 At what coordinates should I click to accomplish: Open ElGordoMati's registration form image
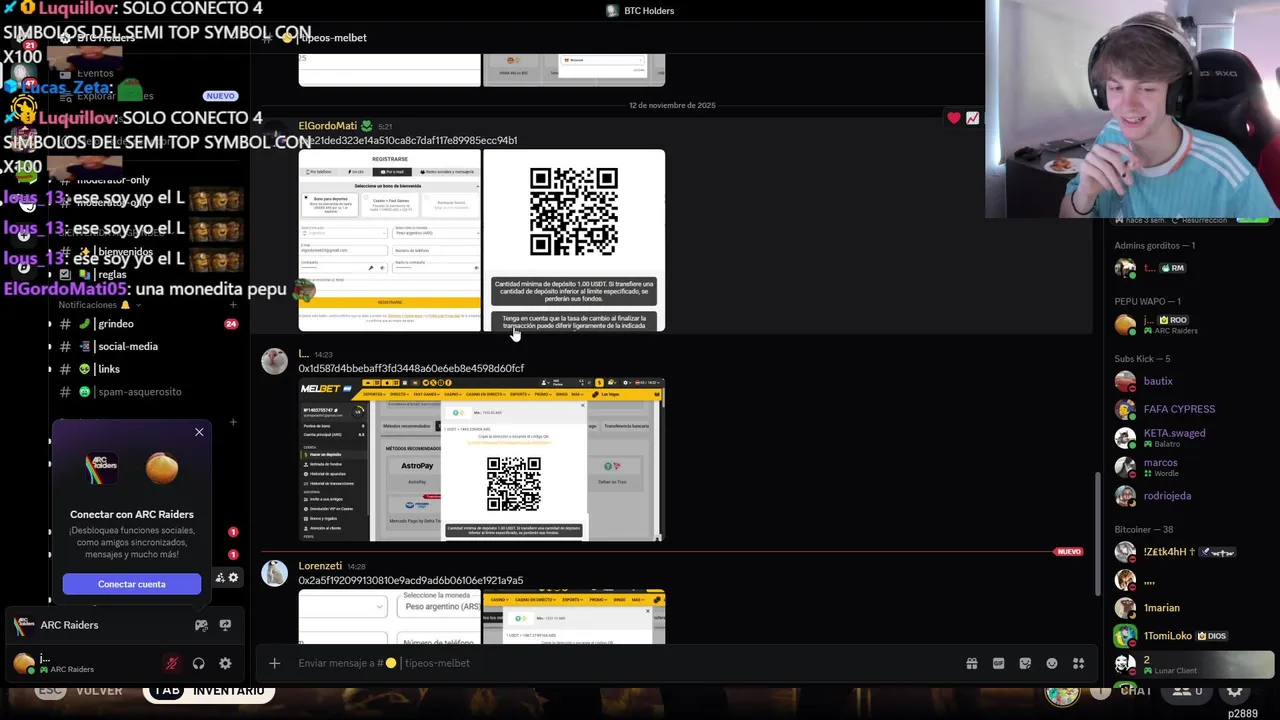[389, 240]
